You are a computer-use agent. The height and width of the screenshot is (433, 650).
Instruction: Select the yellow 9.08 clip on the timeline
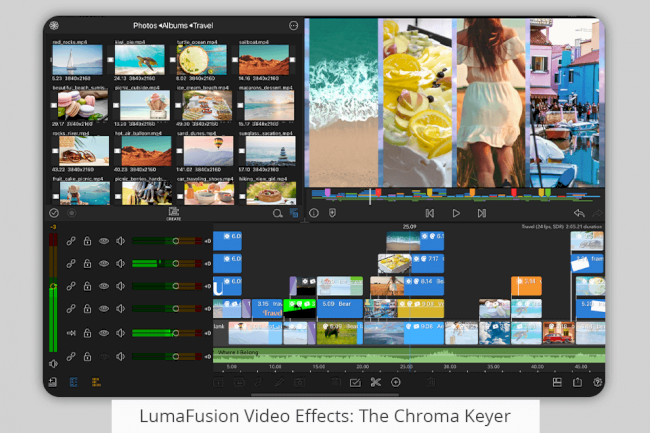click(420, 308)
